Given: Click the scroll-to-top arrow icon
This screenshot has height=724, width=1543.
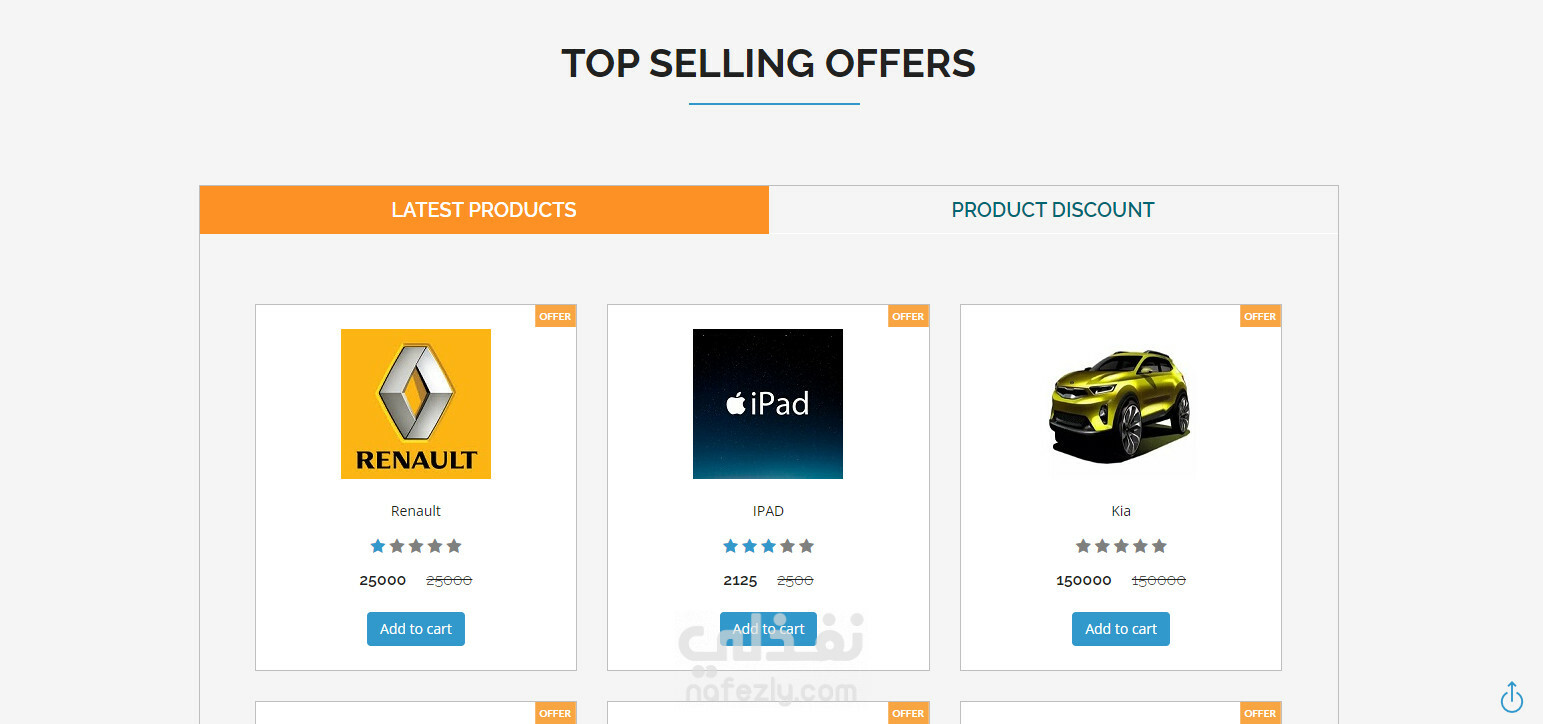Looking at the screenshot, I should 1511,697.
